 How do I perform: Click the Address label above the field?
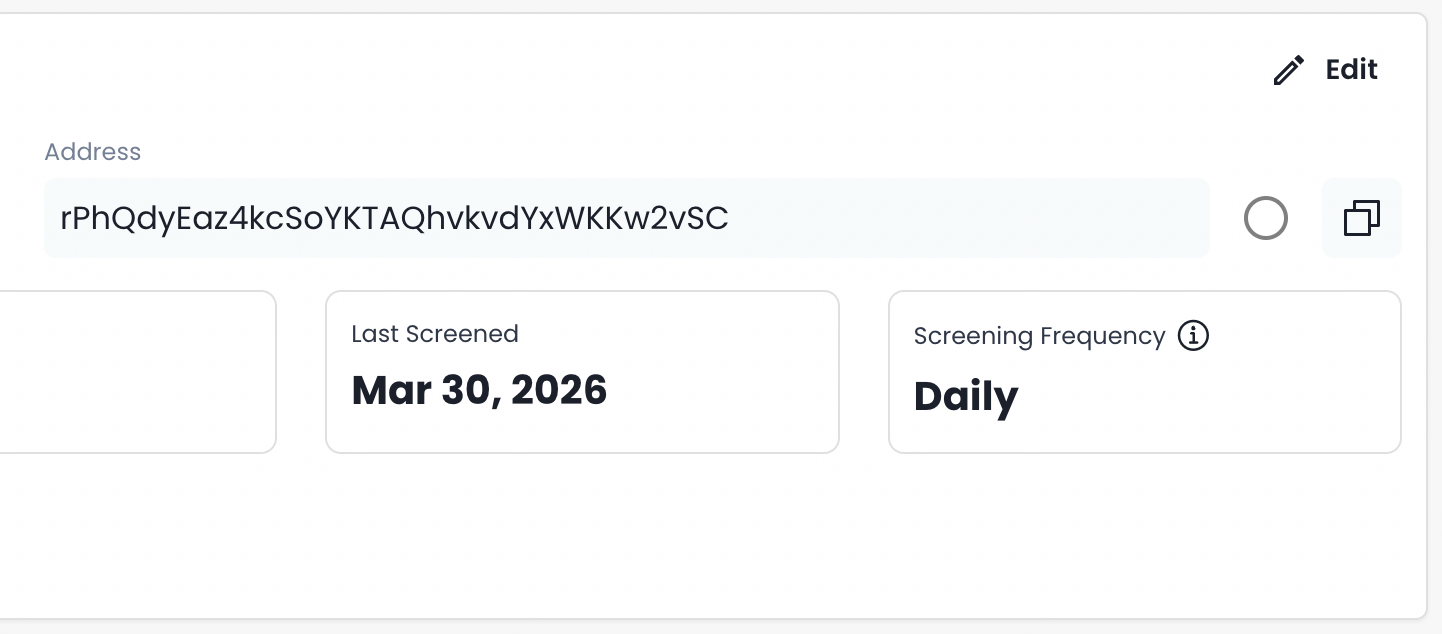(x=92, y=151)
